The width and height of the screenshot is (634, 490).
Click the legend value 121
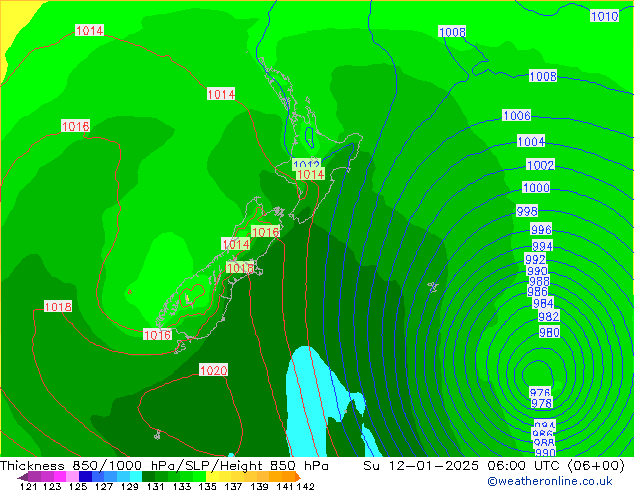[x=28, y=486]
